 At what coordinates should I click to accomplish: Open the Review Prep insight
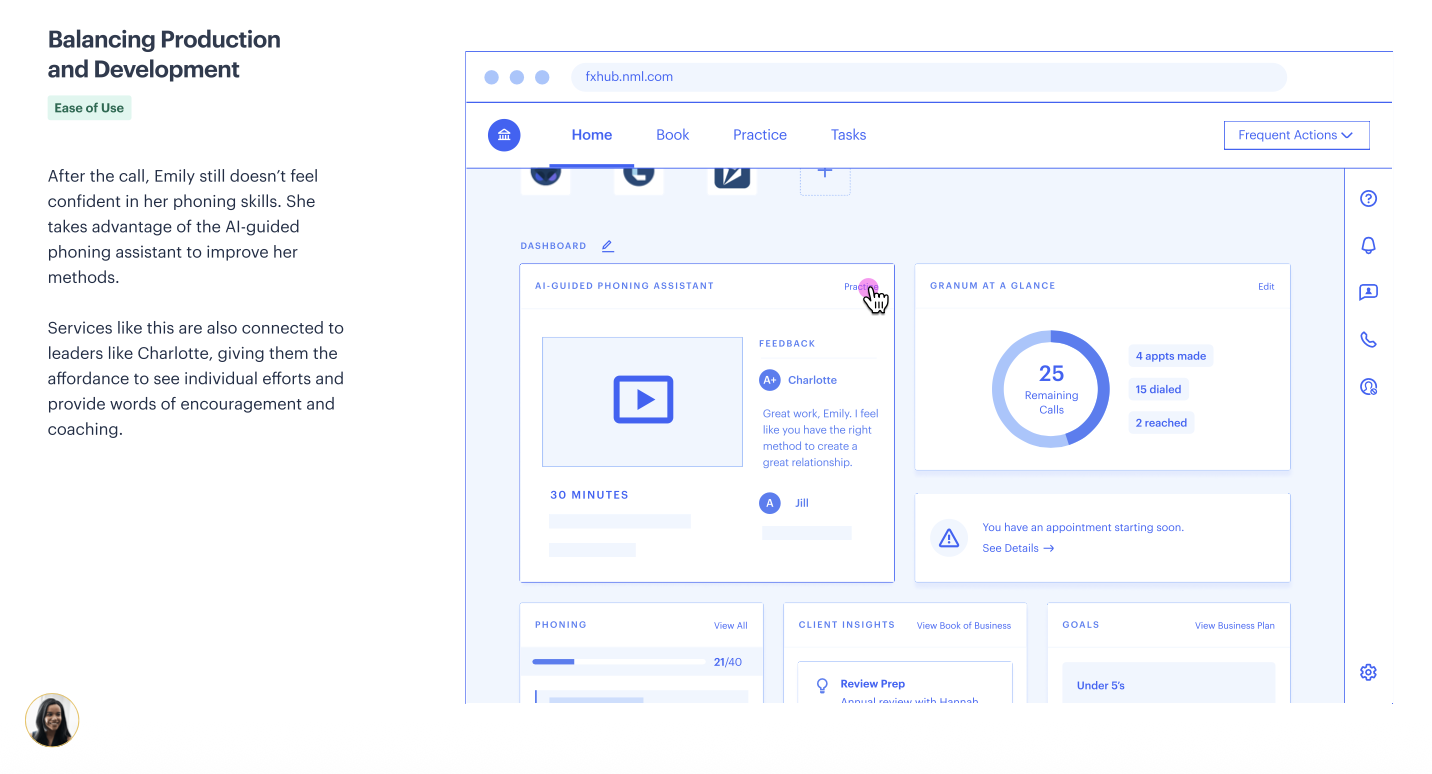coord(905,683)
